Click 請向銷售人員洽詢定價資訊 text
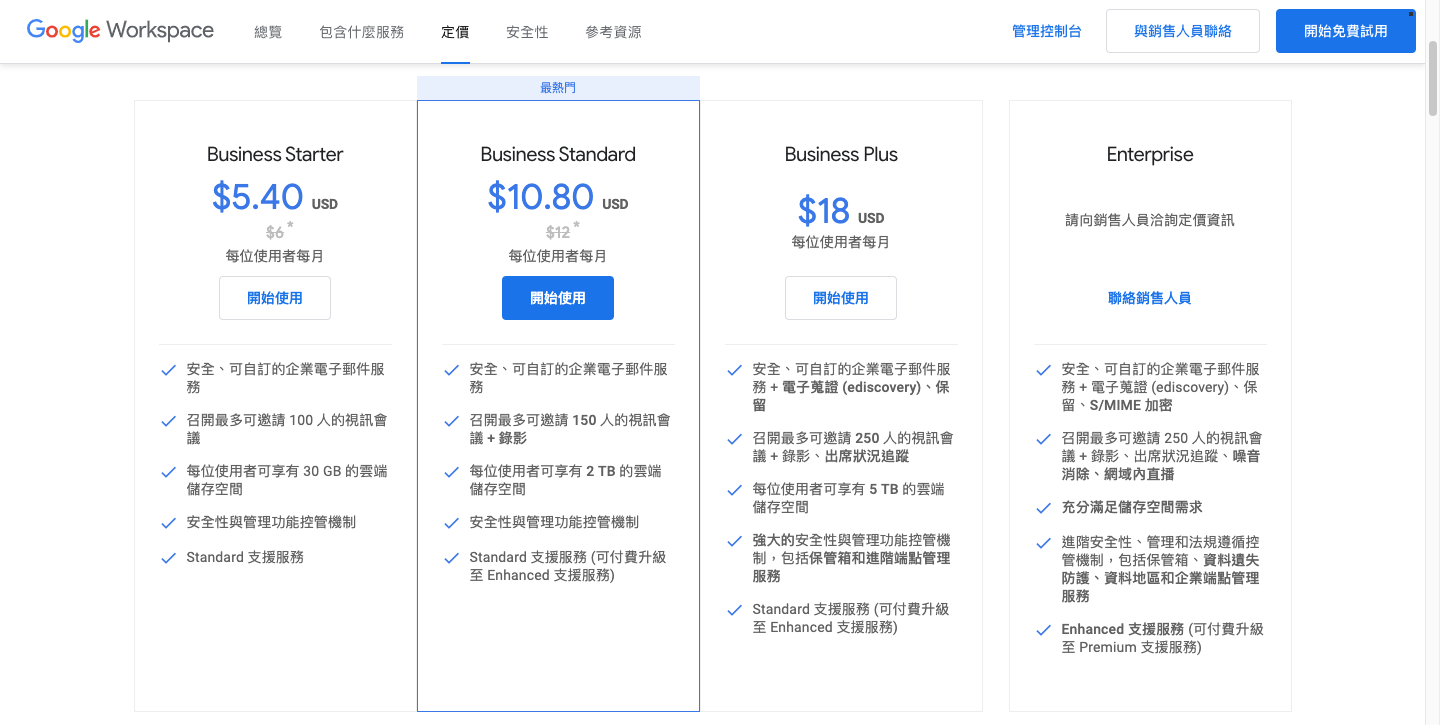The width and height of the screenshot is (1440, 725). click(x=1150, y=220)
